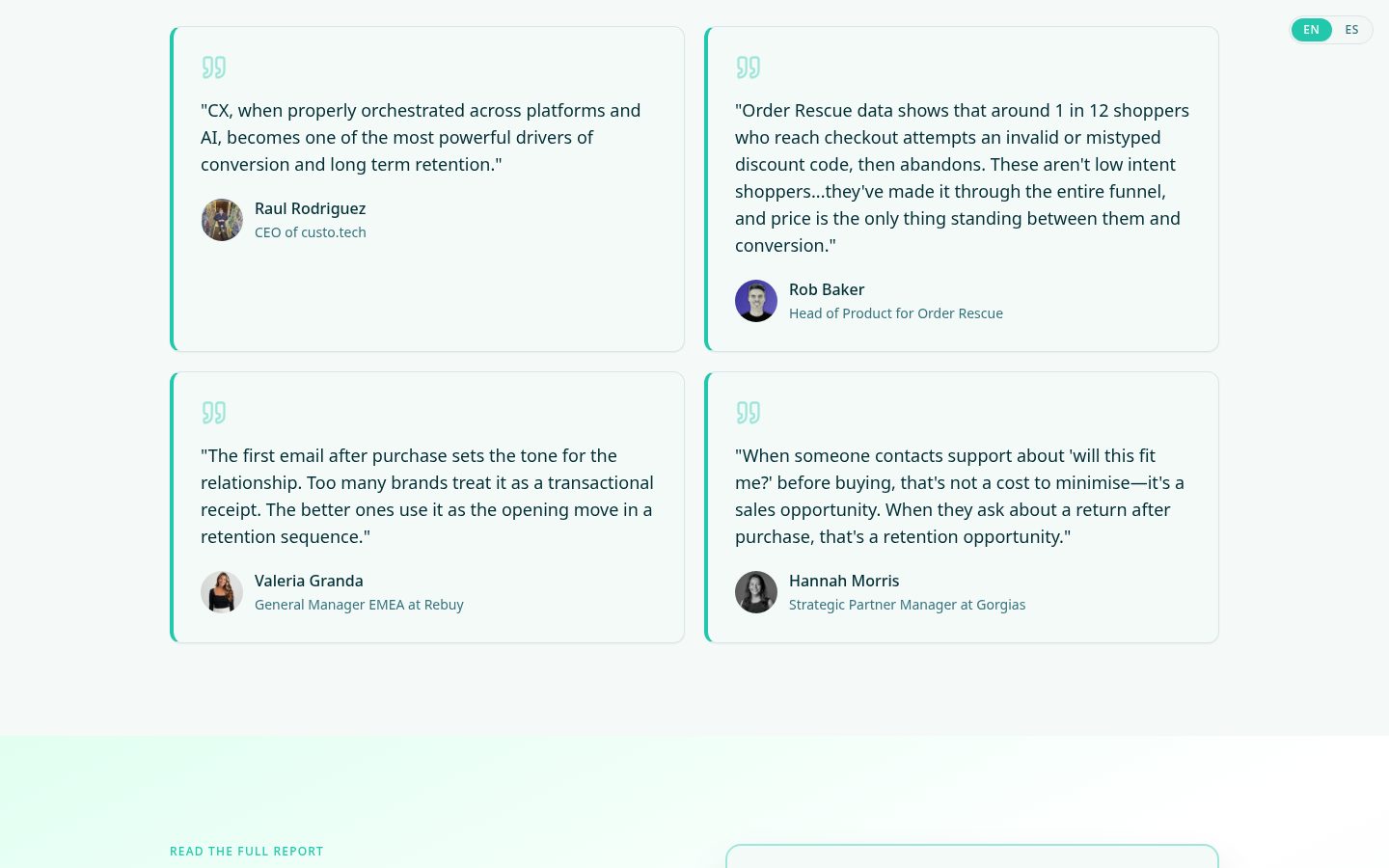Click 'CEO of custo.tech' subtitle
The image size is (1389, 868).
click(x=311, y=232)
